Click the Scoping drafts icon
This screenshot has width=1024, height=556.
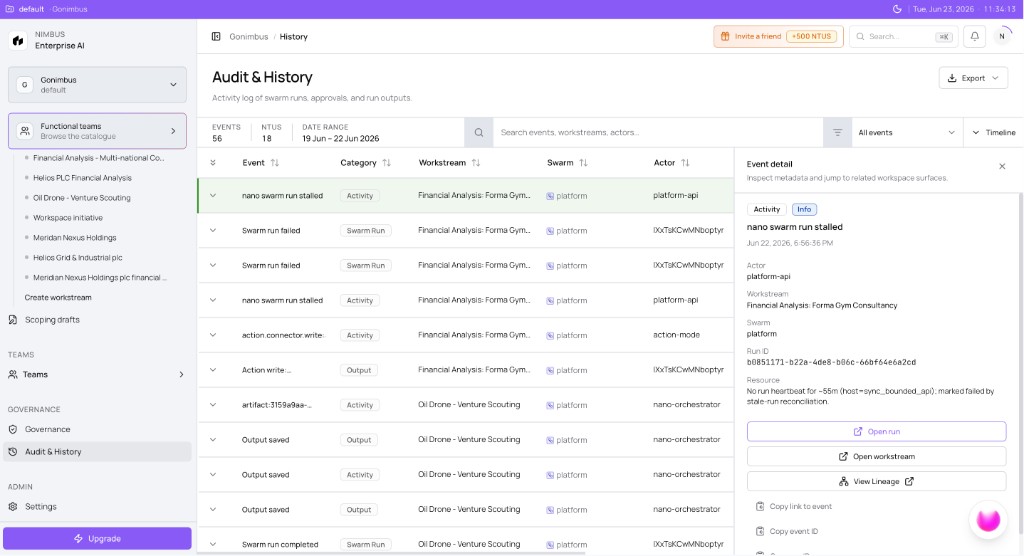point(13,319)
